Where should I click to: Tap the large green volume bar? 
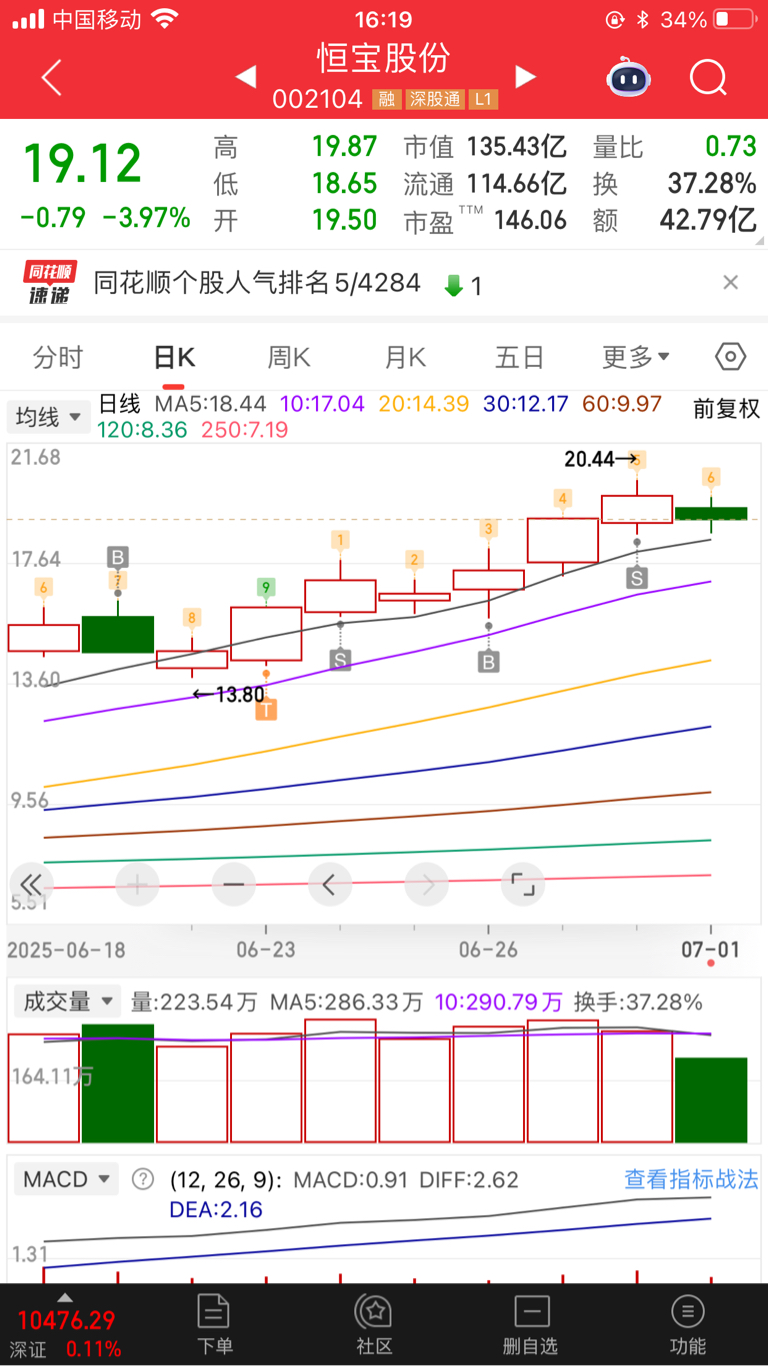[118, 1083]
